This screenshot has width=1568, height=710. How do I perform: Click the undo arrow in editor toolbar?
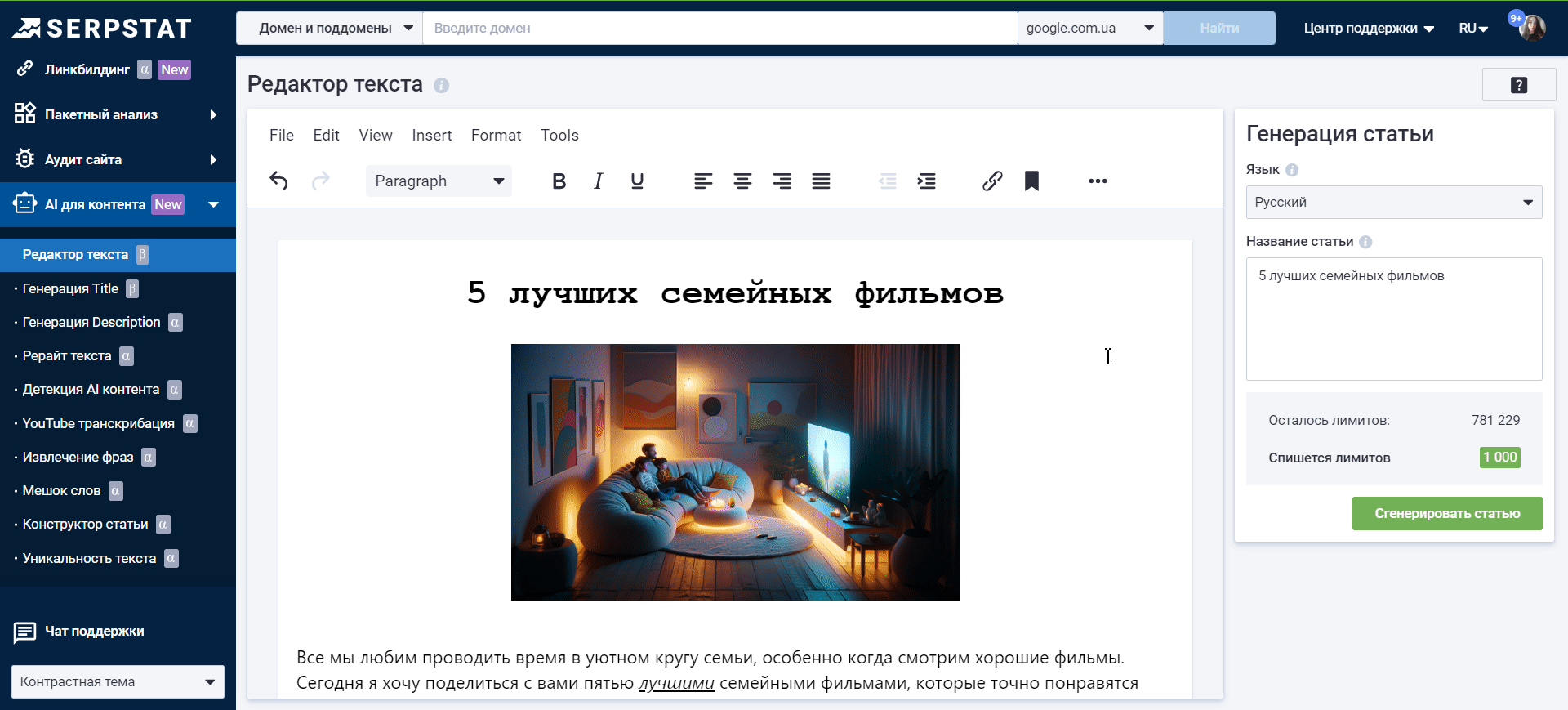[279, 181]
